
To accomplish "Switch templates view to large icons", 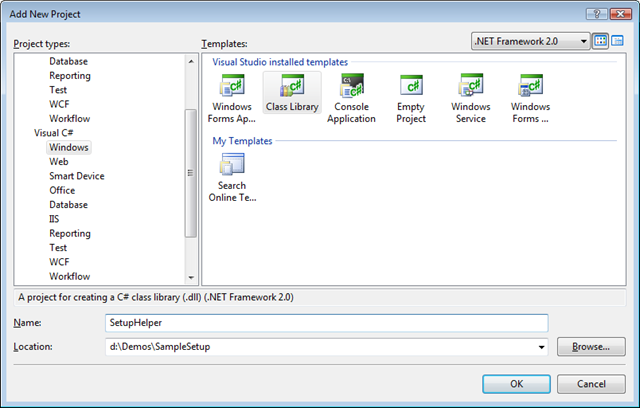I will click(x=600, y=41).
